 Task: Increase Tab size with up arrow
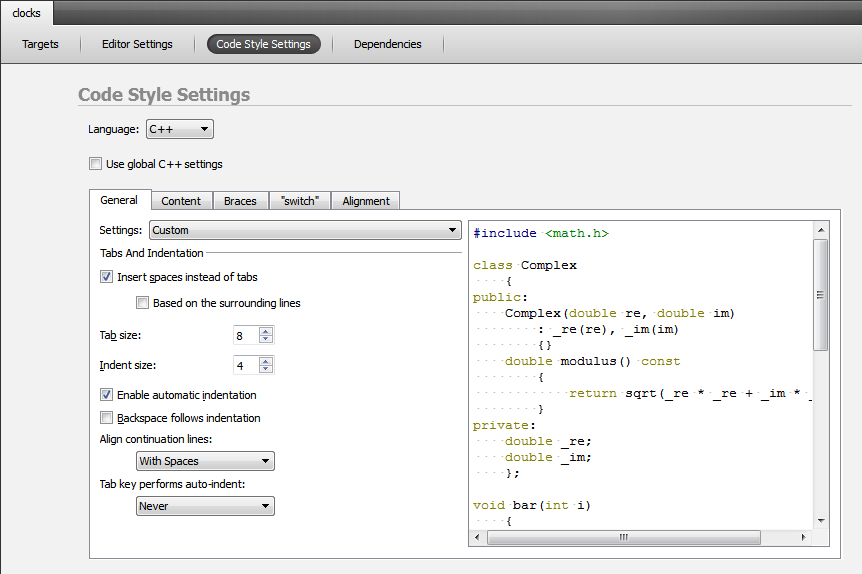coord(266,332)
